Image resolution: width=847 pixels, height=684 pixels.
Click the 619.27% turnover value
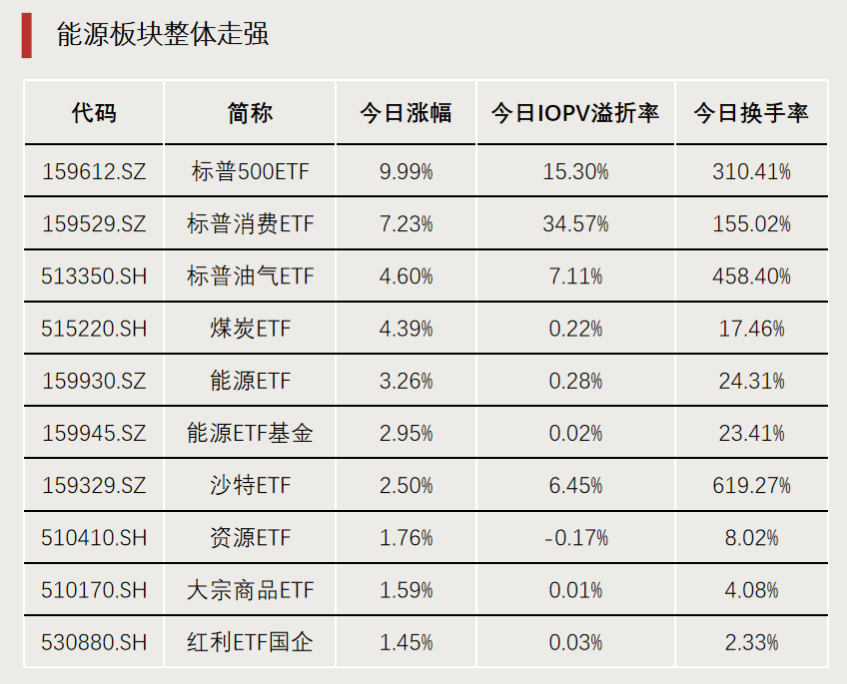(x=751, y=485)
